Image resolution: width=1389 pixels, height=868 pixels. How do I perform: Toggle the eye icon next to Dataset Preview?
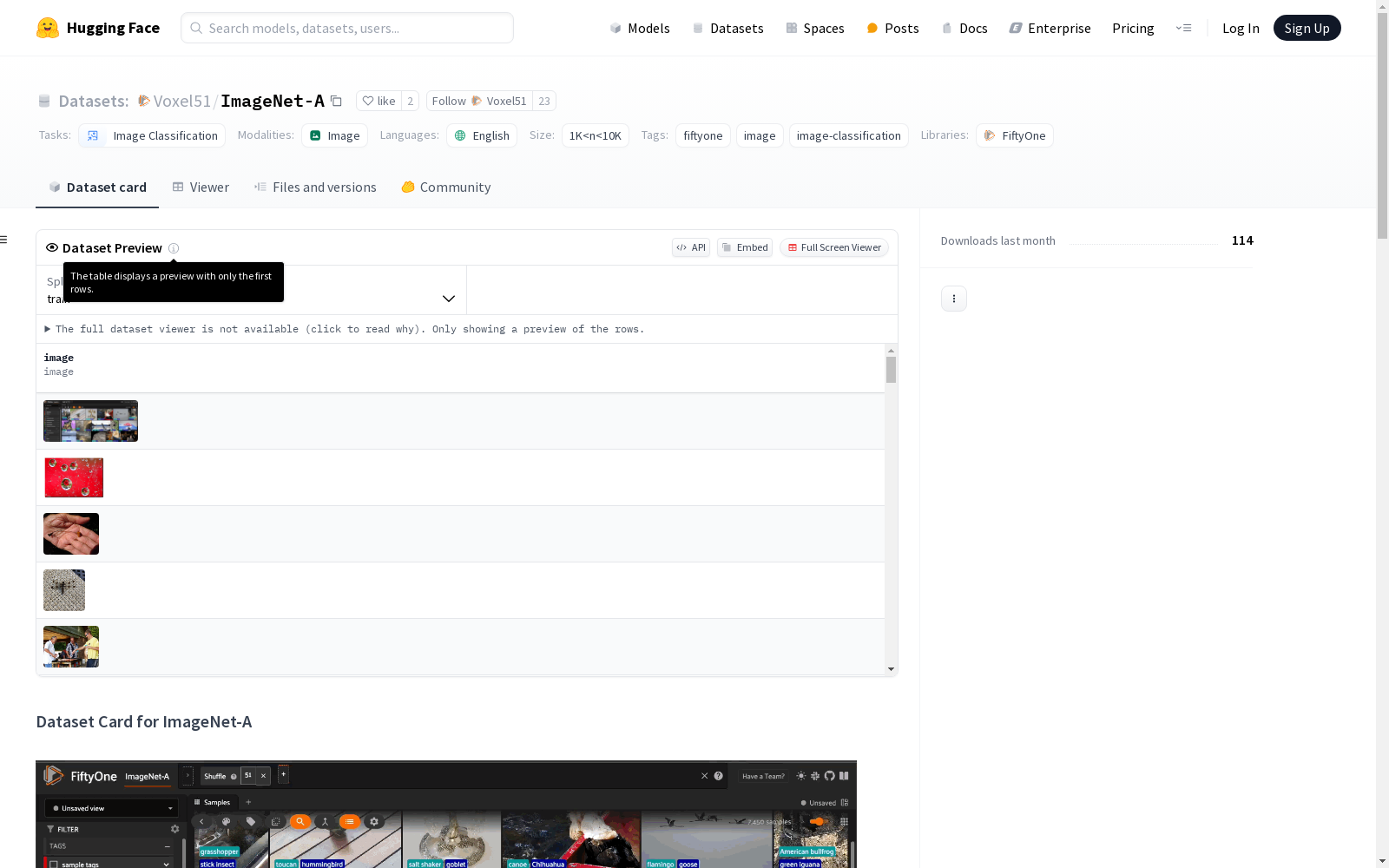[52, 247]
